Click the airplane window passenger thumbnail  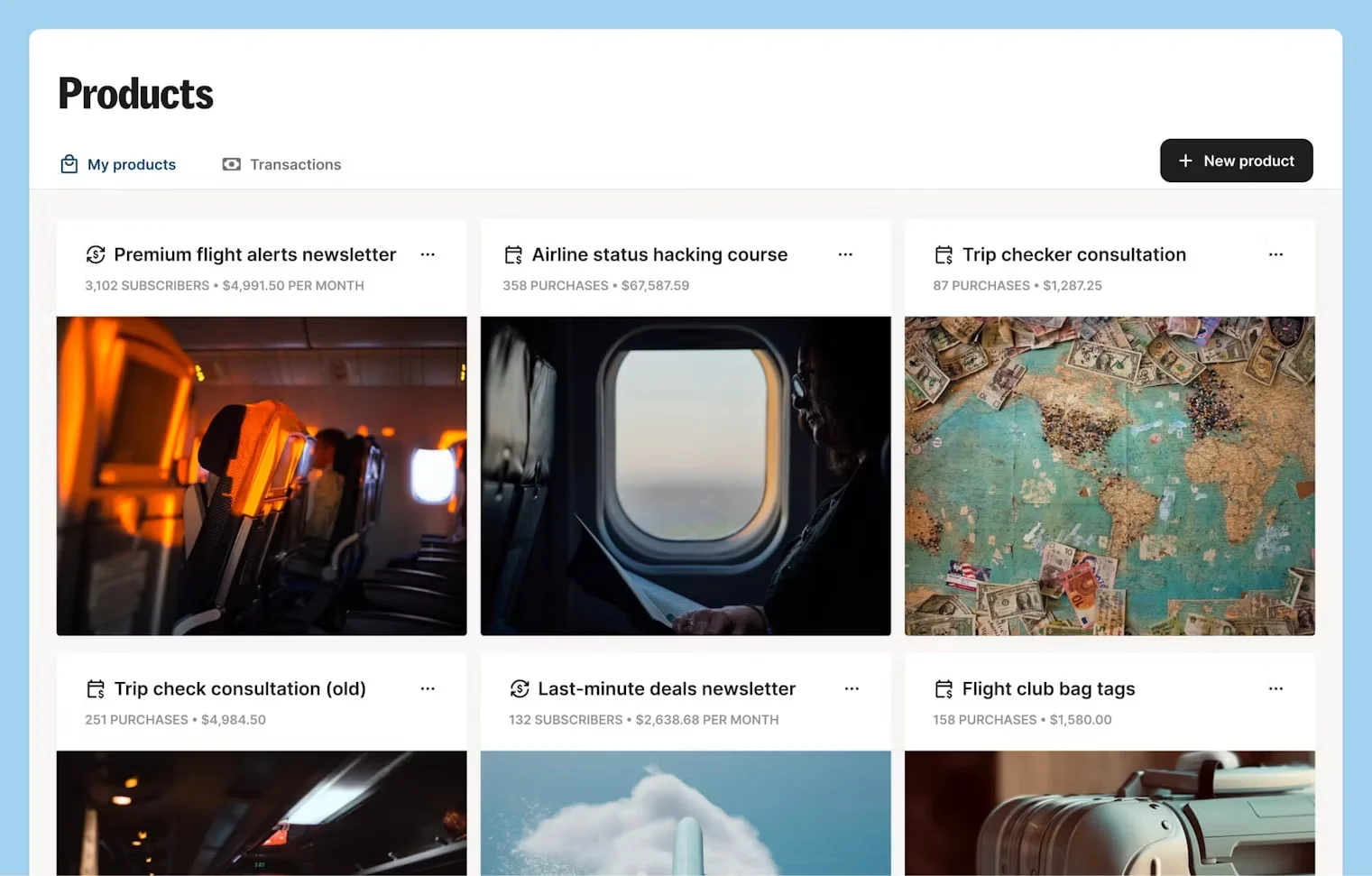tap(686, 475)
